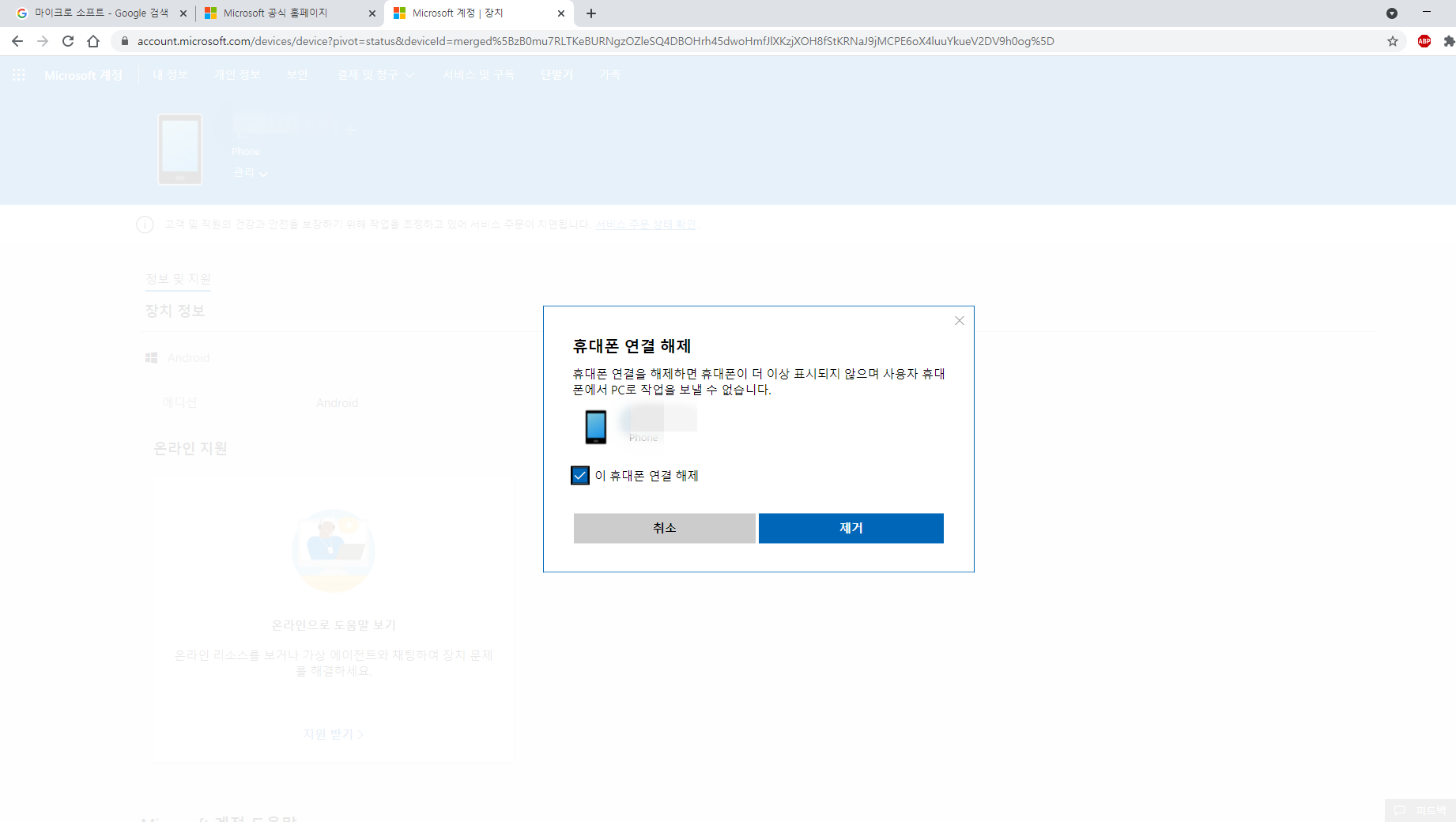
Task: Open 단말기 menu item
Action: pos(556,74)
